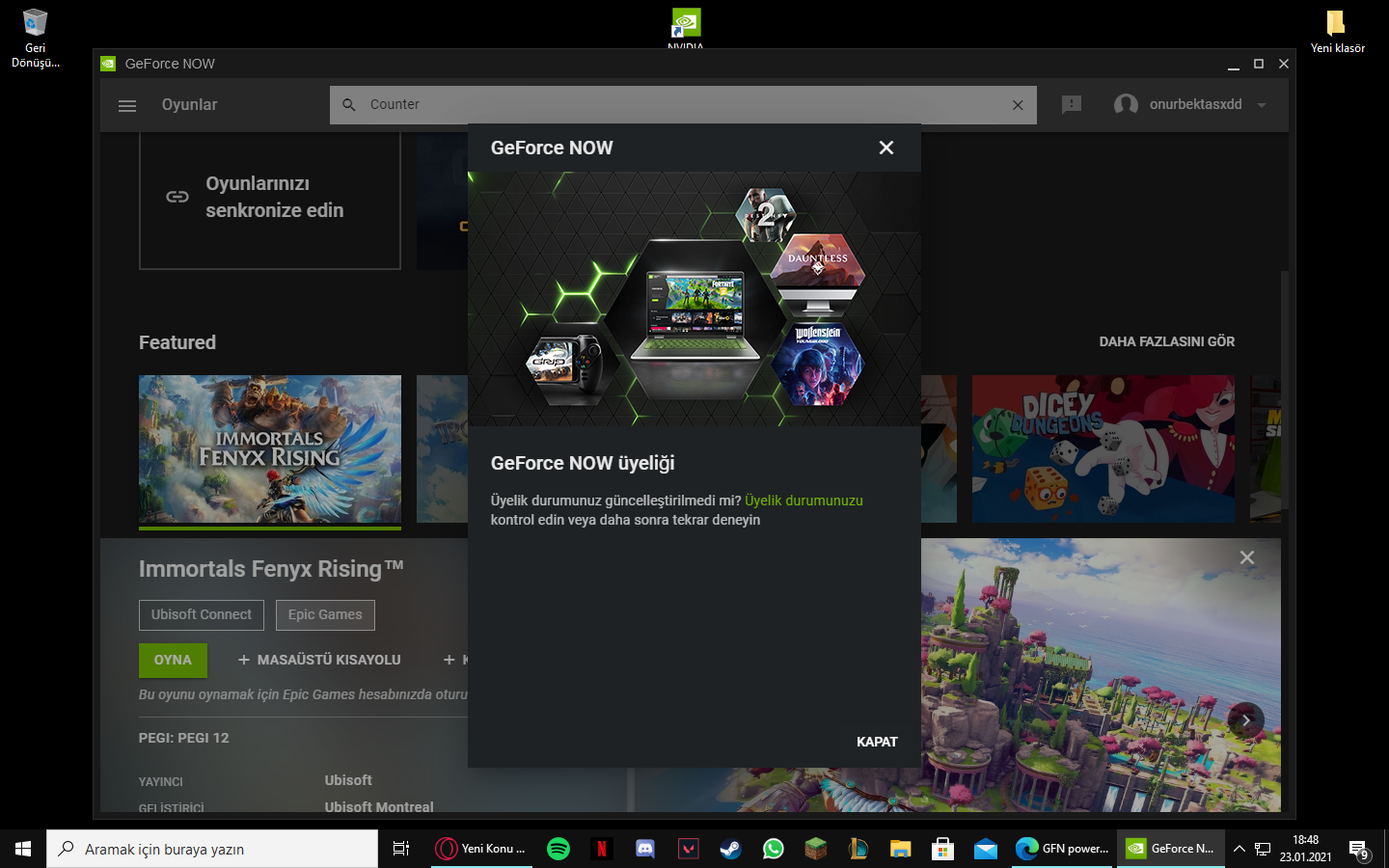1389x868 pixels.
Task: Close the GeForce NOW application window
Action: pyautogui.click(x=1284, y=64)
